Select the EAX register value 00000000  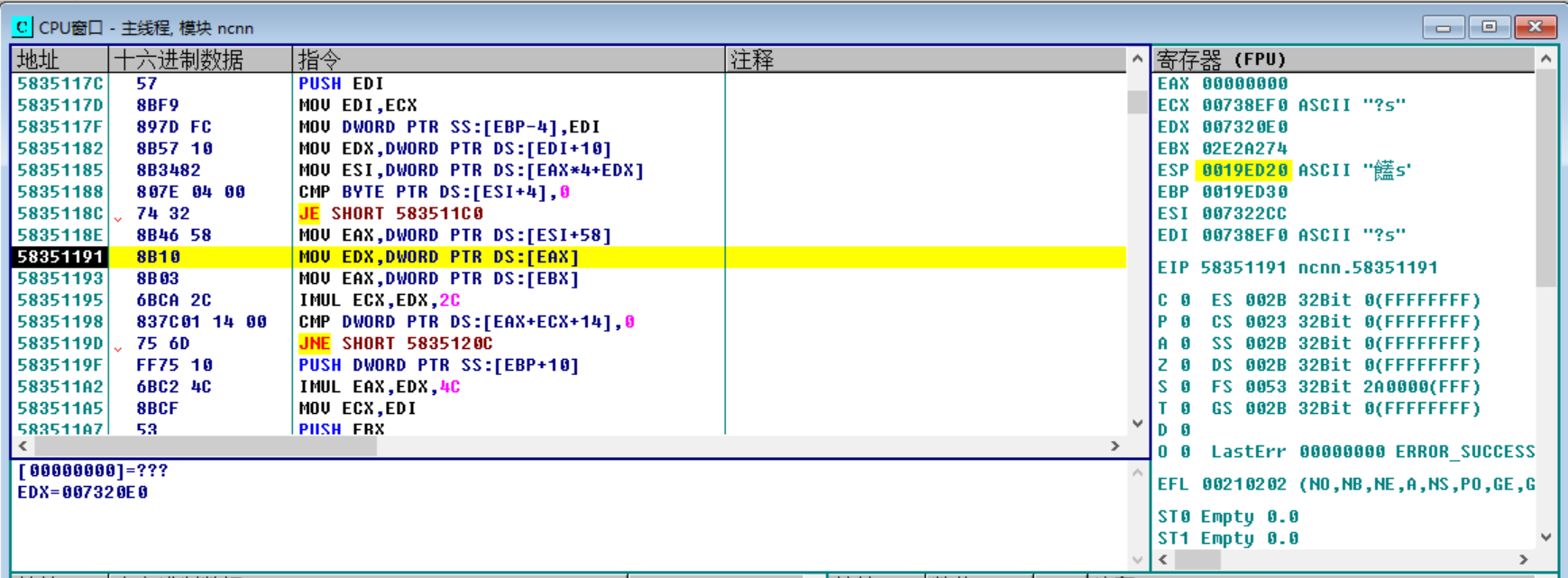click(1244, 84)
